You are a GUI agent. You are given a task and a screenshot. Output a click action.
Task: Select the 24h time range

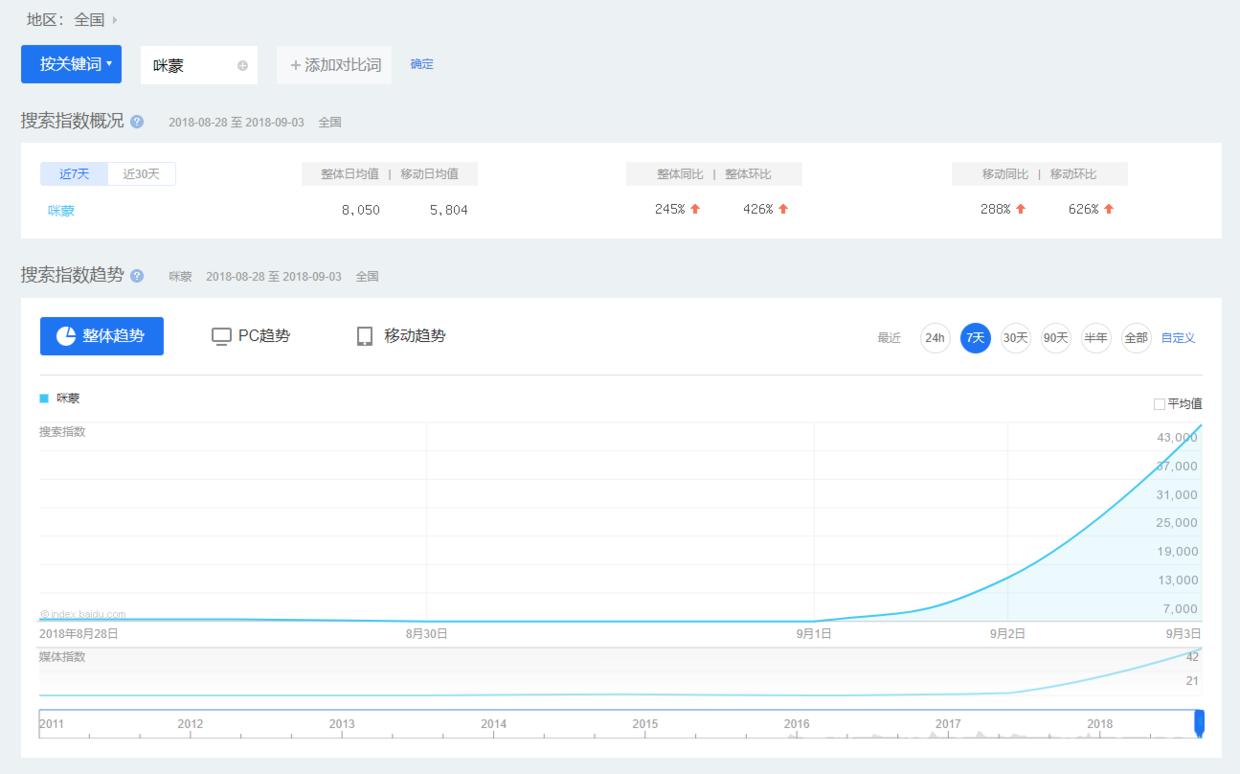pos(935,338)
